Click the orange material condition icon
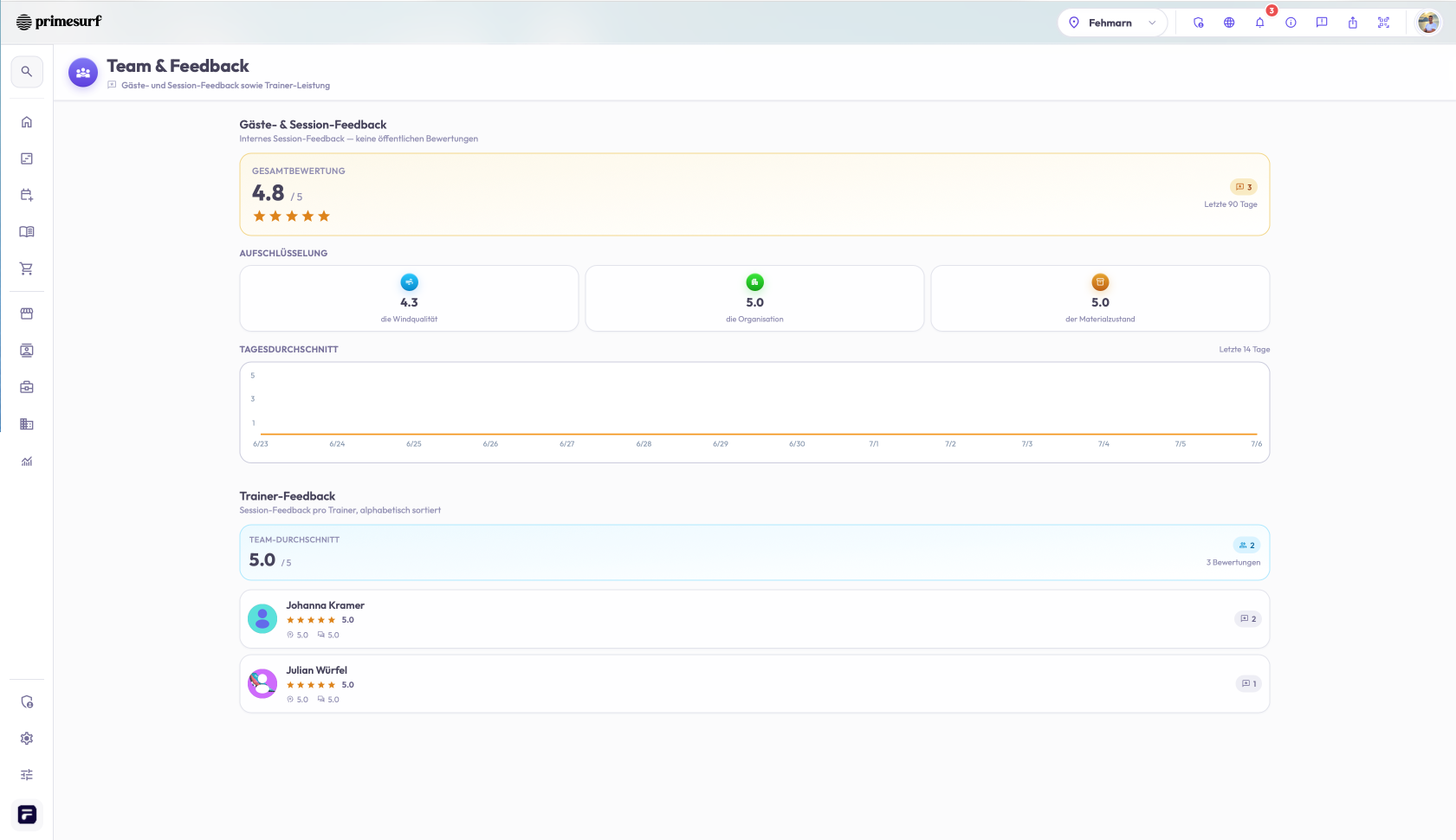 [x=1100, y=282]
